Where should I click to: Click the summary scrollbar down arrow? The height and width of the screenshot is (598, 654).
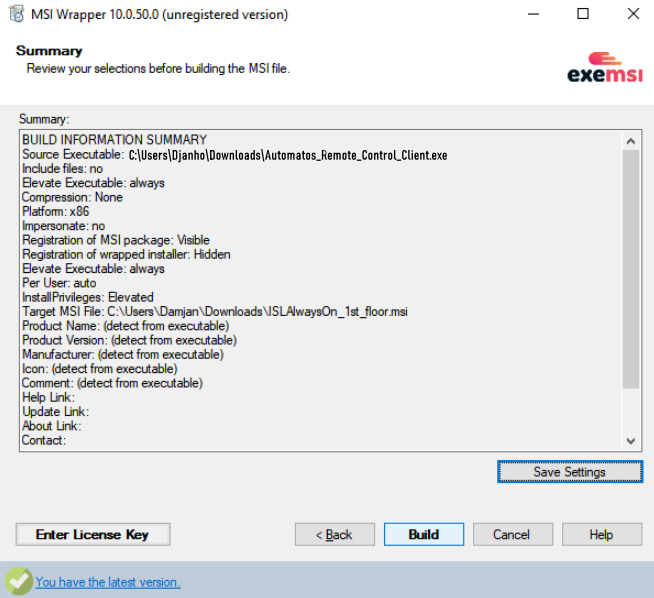click(631, 441)
